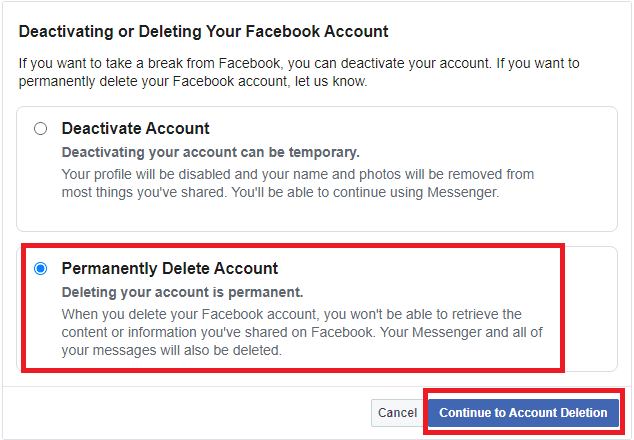Click empty footer area left of Cancel
634x440 pixels.
180,413
